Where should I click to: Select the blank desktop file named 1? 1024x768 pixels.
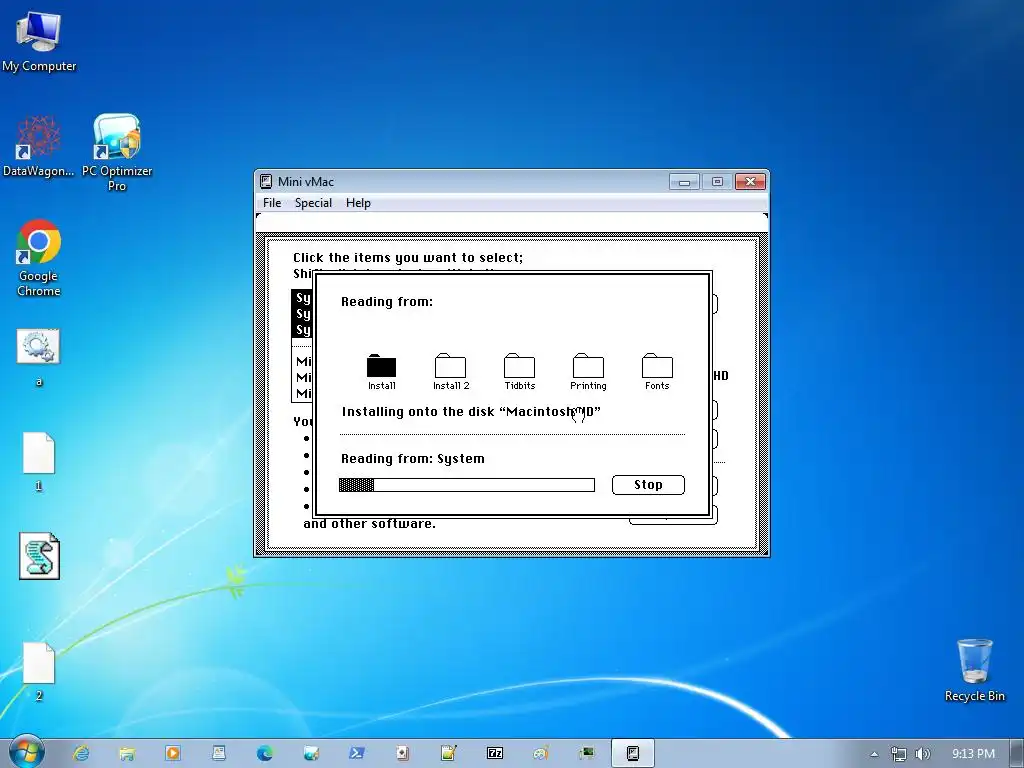39,461
